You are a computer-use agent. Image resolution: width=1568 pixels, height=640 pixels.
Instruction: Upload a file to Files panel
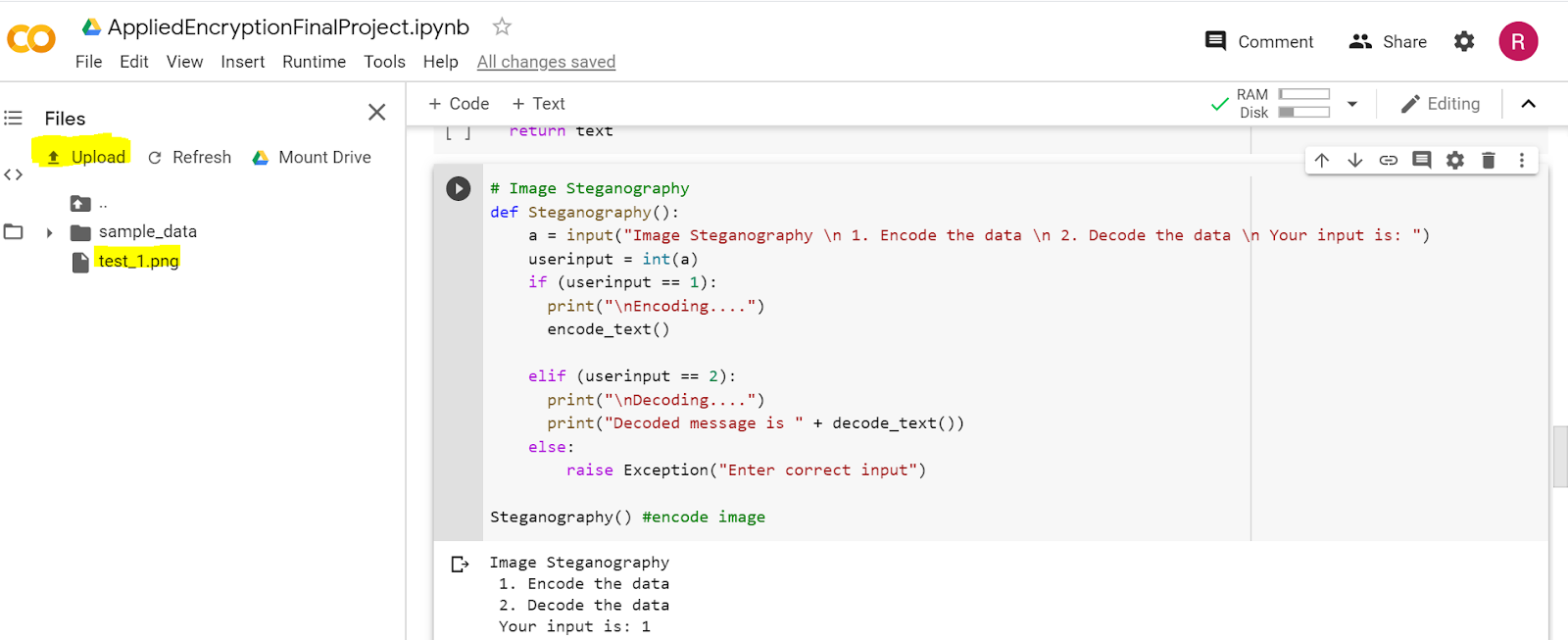tap(86, 157)
